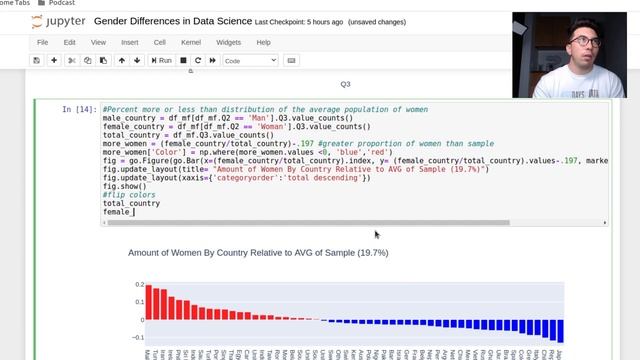Click the Last Checkpoint text

[x=299, y=22]
